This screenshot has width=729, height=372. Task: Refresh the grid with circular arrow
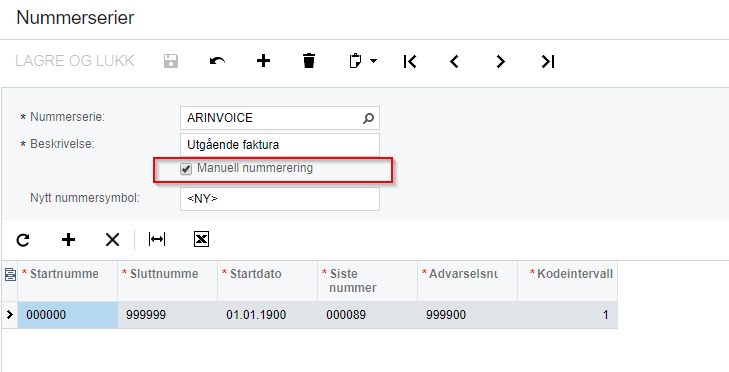pyautogui.click(x=23, y=240)
